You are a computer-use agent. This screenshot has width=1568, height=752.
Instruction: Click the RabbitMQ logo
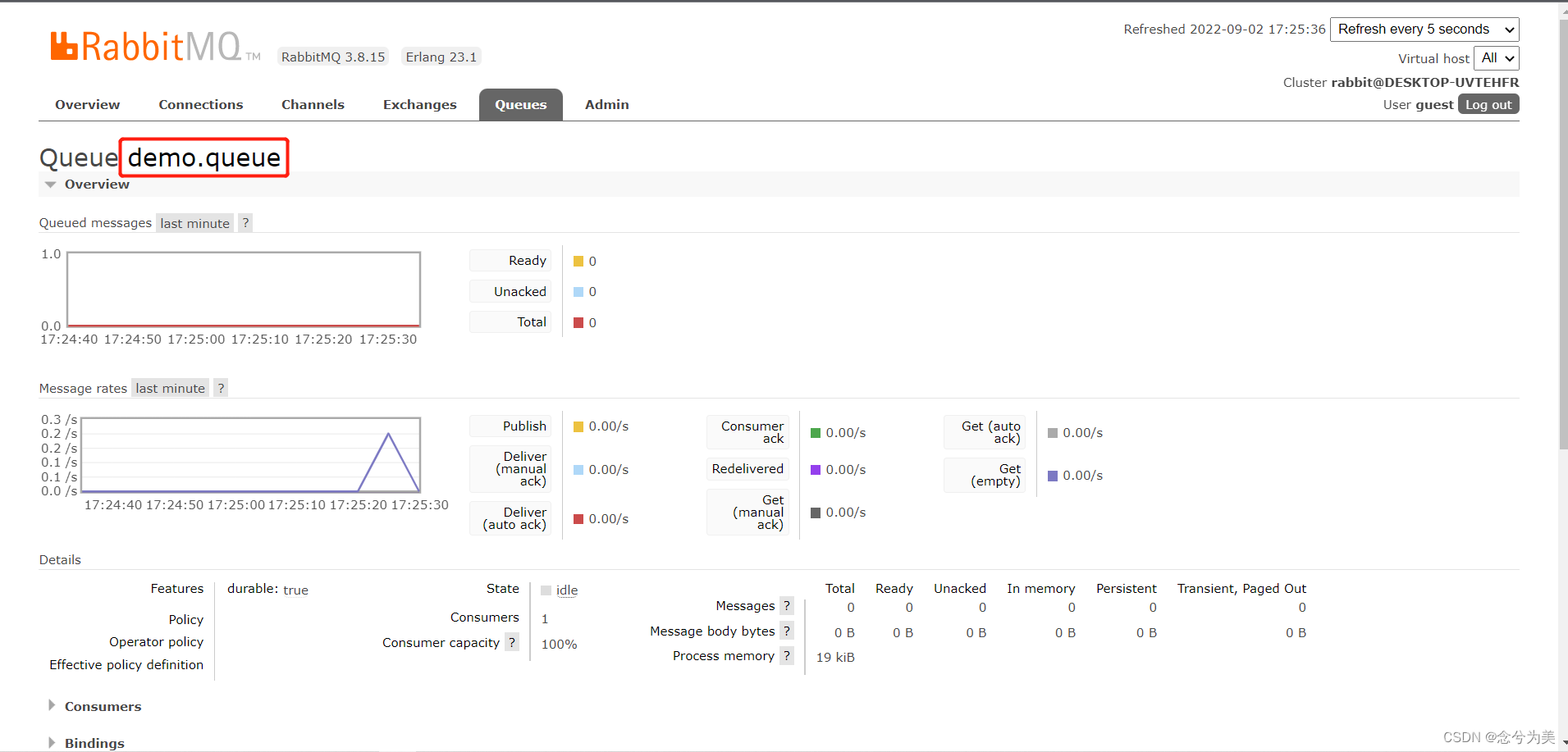point(155,47)
